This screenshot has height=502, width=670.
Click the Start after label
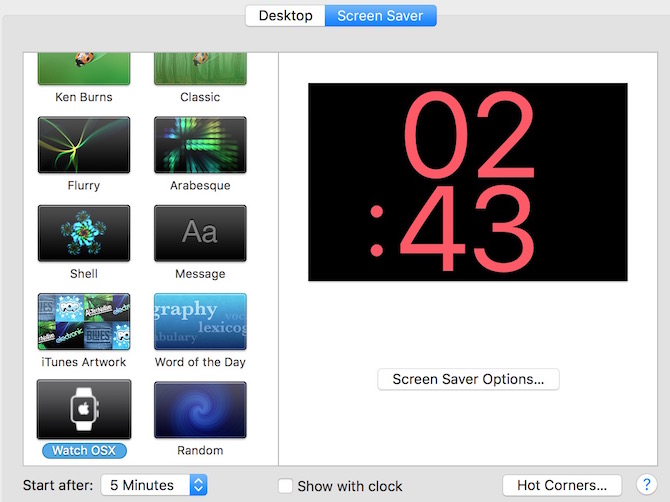[x=58, y=486]
